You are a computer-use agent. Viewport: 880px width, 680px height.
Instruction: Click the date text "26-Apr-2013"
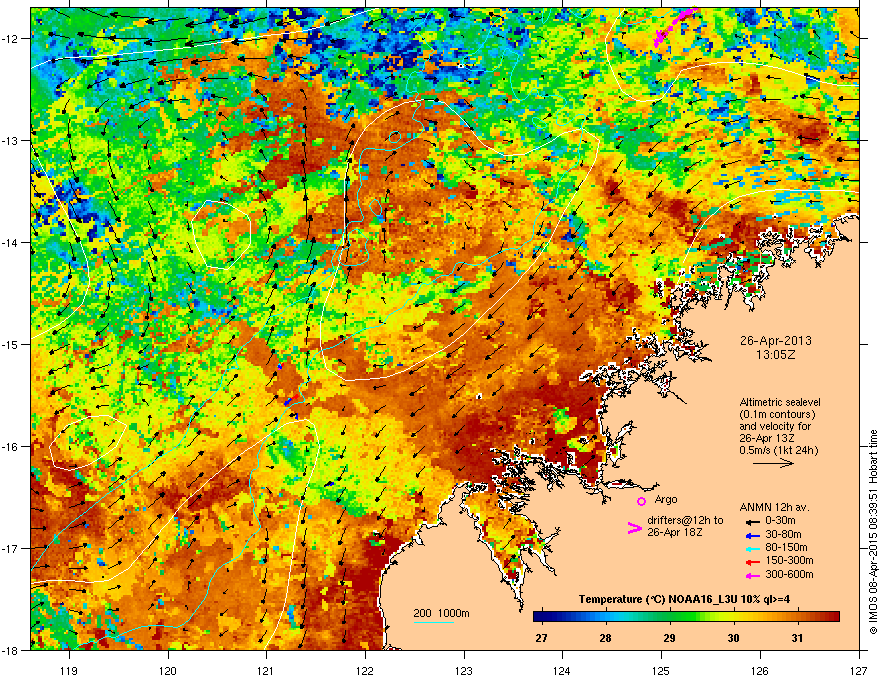point(775,341)
